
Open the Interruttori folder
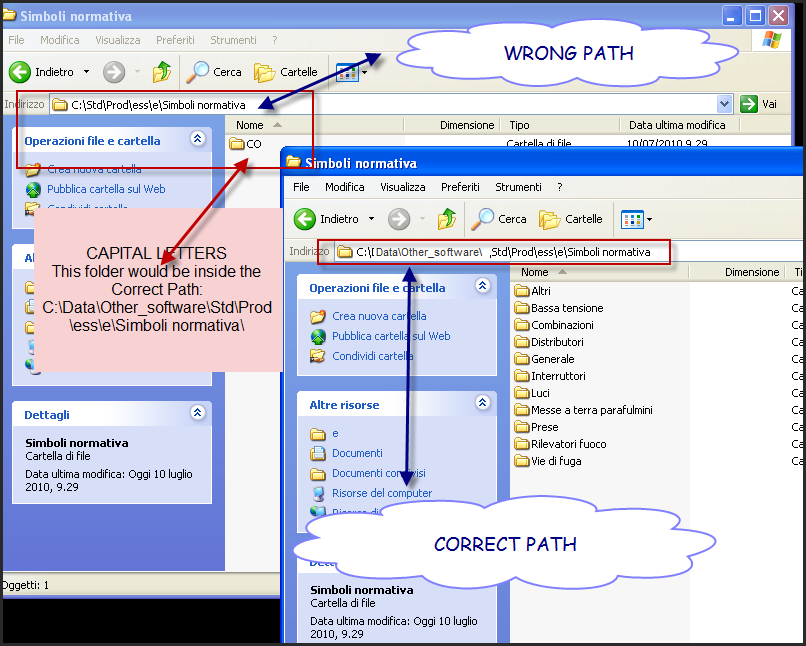[x=558, y=376]
